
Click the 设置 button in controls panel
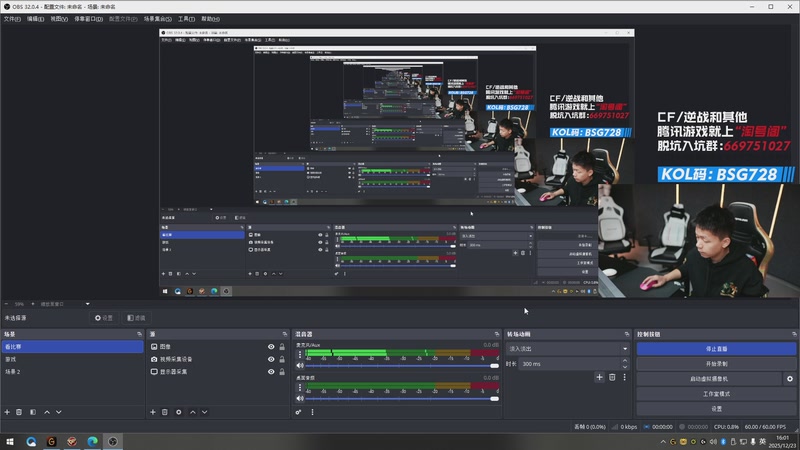[716, 409]
